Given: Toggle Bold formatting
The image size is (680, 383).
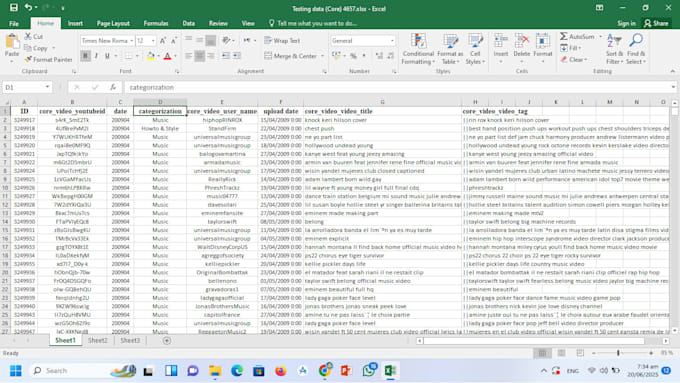Looking at the screenshot, I should click(x=85, y=56).
